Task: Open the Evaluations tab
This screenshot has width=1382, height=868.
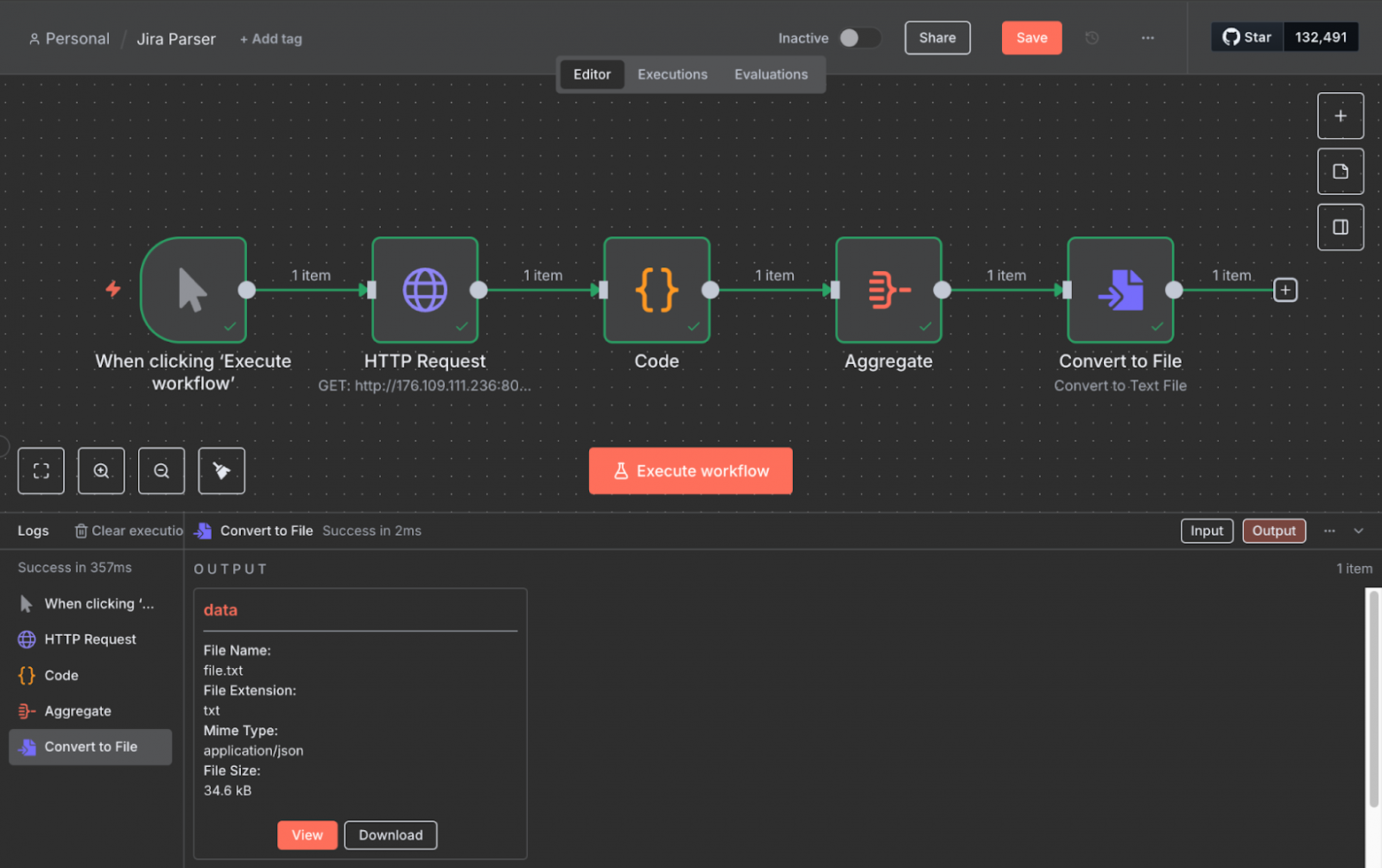Action: [x=771, y=74]
